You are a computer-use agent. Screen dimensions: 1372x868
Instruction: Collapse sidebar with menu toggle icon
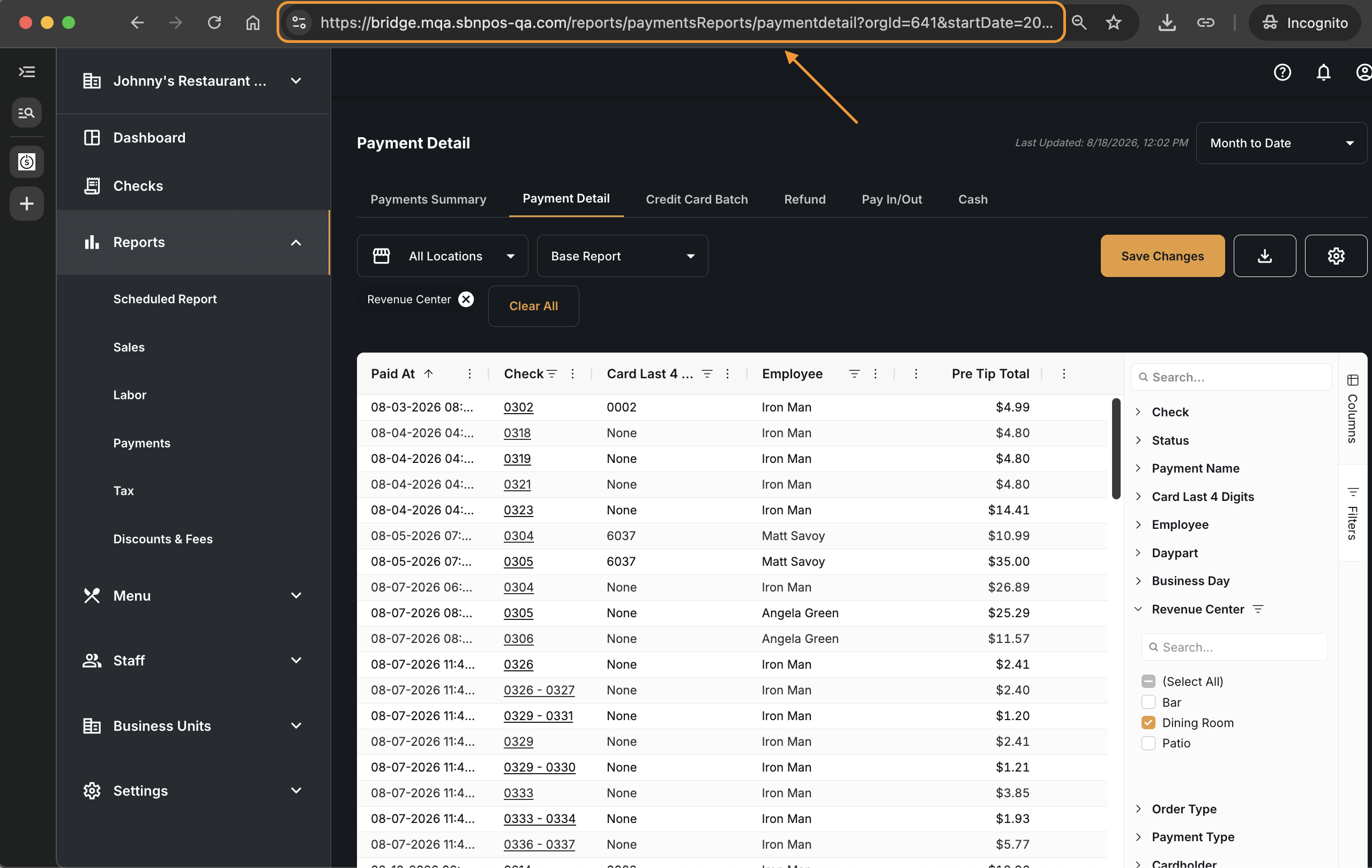pos(27,72)
